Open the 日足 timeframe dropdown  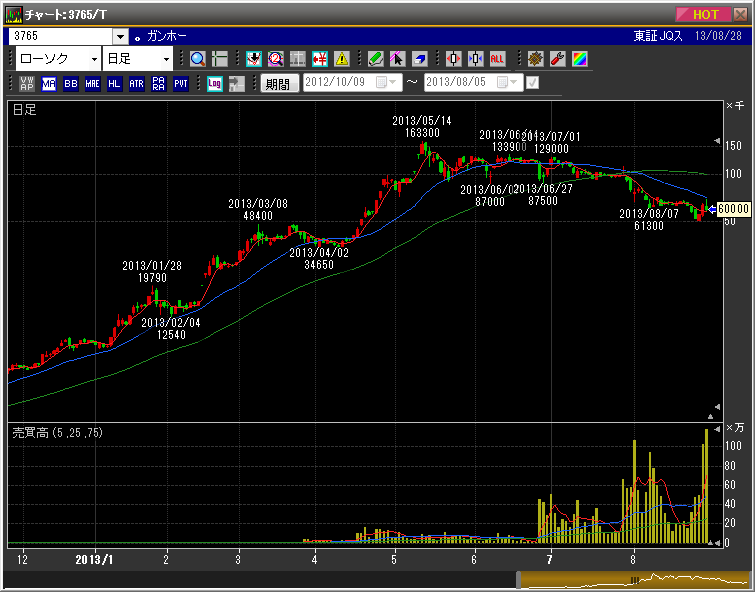point(166,60)
